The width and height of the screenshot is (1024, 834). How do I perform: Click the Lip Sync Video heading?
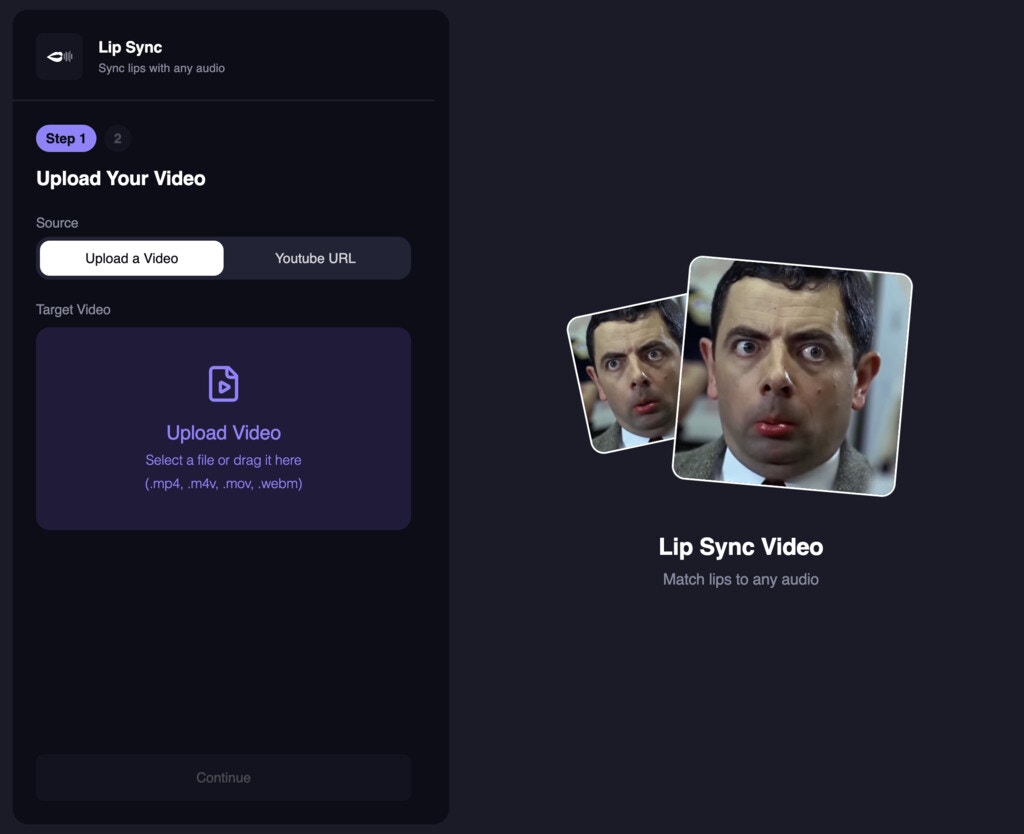[x=740, y=547]
